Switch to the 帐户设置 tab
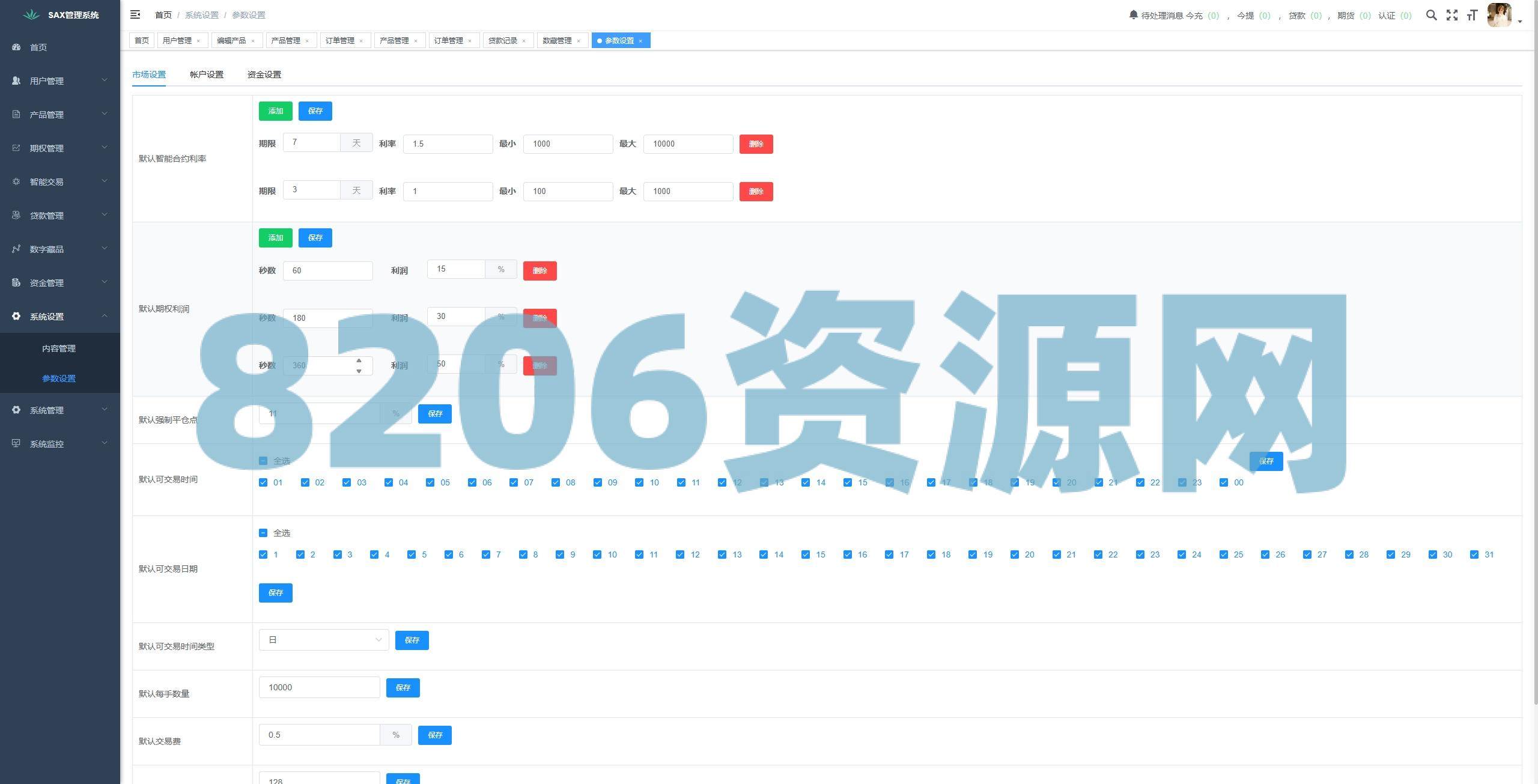The height and width of the screenshot is (784, 1538). pos(206,74)
